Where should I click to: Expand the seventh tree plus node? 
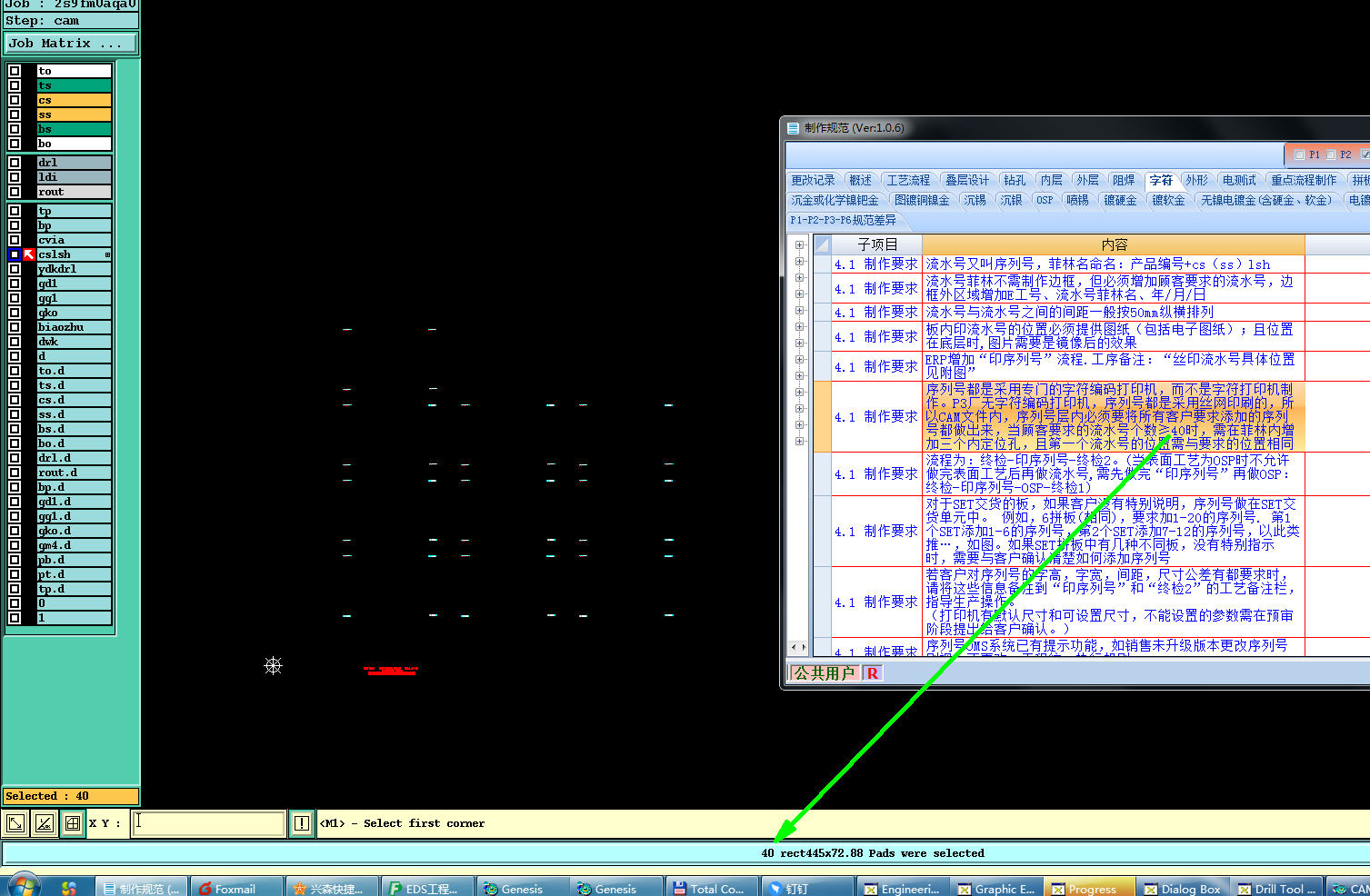coord(799,343)
